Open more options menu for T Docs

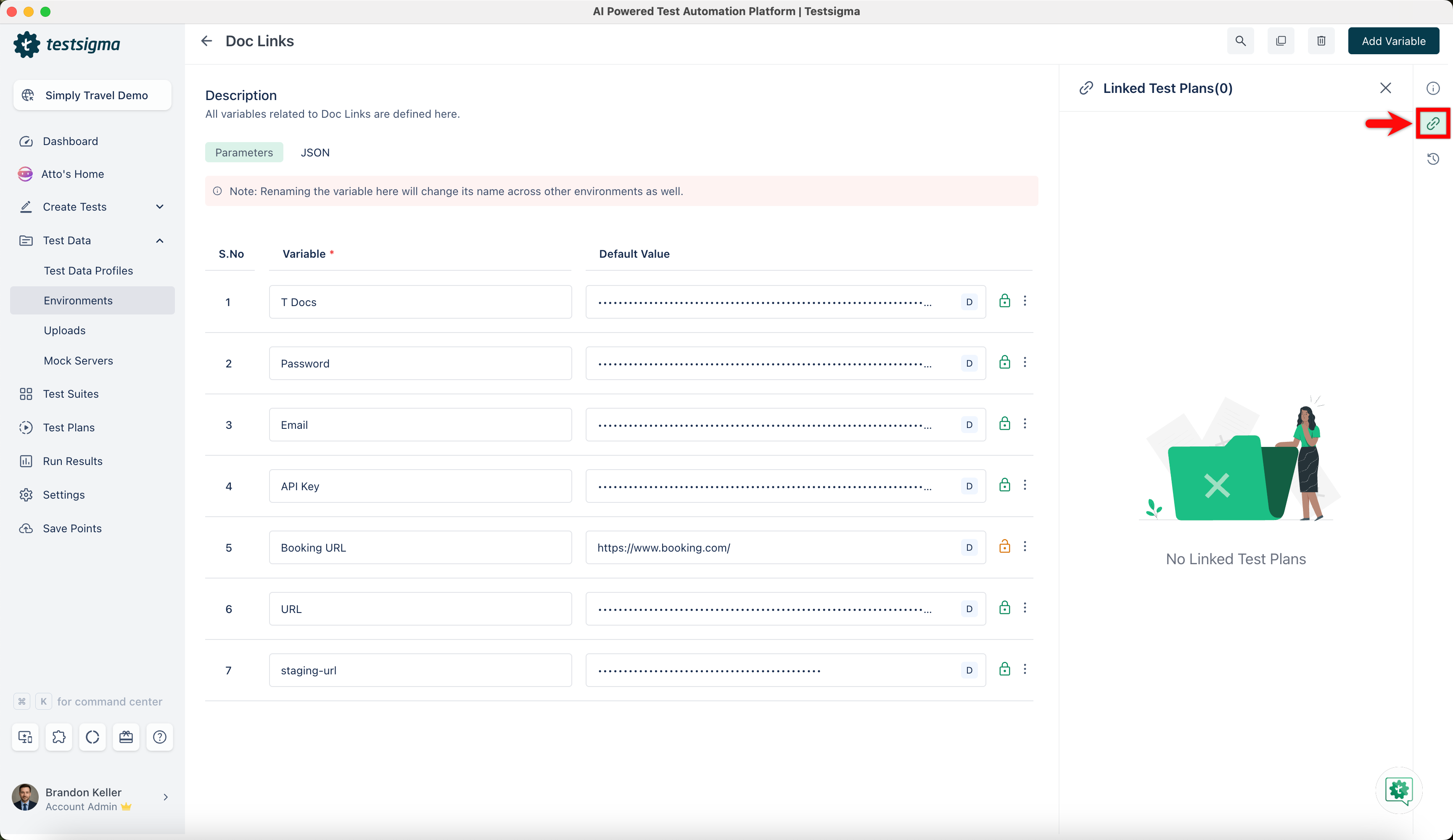pyautogui.click(x=1025, y=301)
